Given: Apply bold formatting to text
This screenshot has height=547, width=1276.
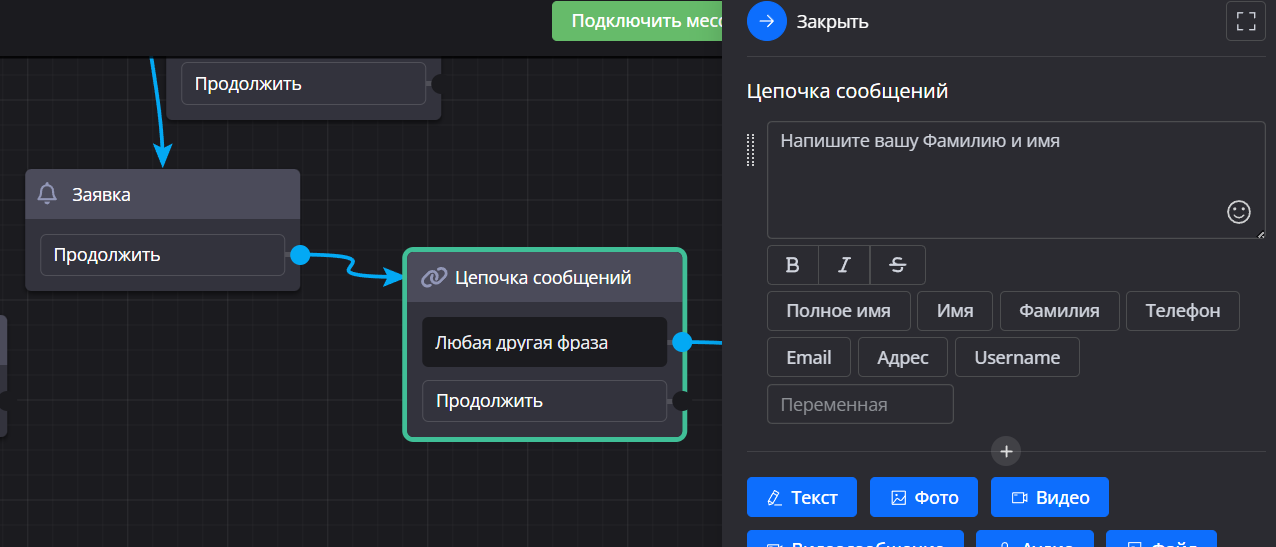Looking at the screenshot, I should 793,265.
